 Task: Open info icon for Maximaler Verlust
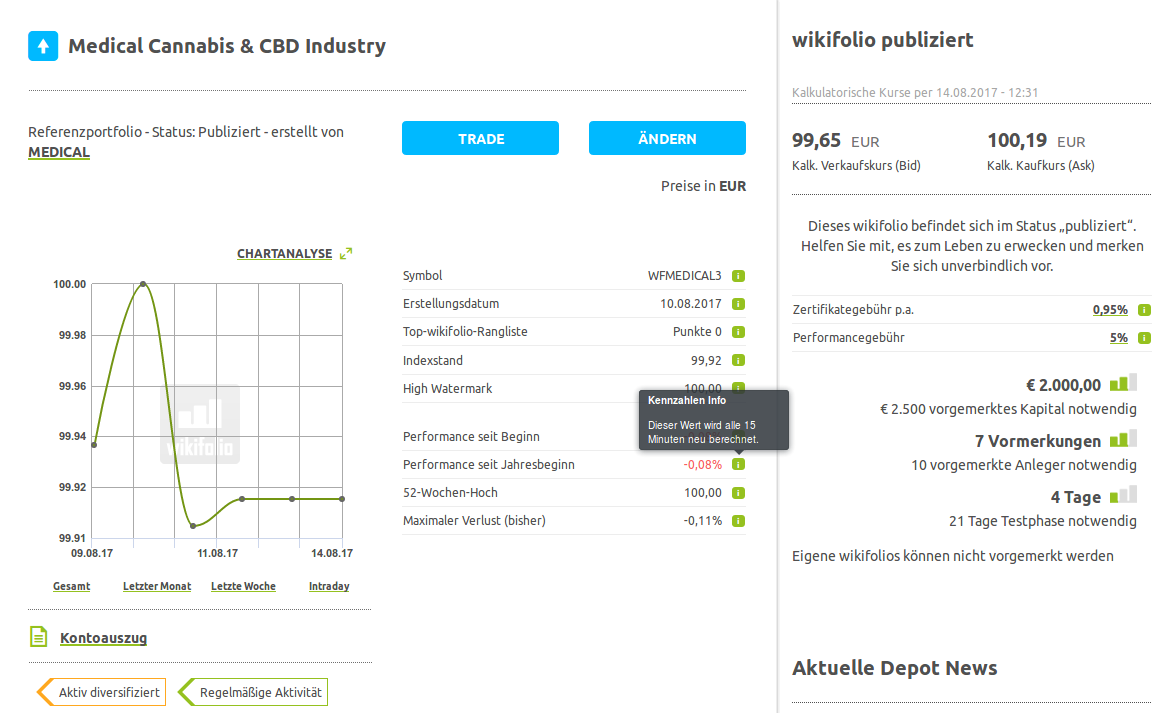click(738, 521)
